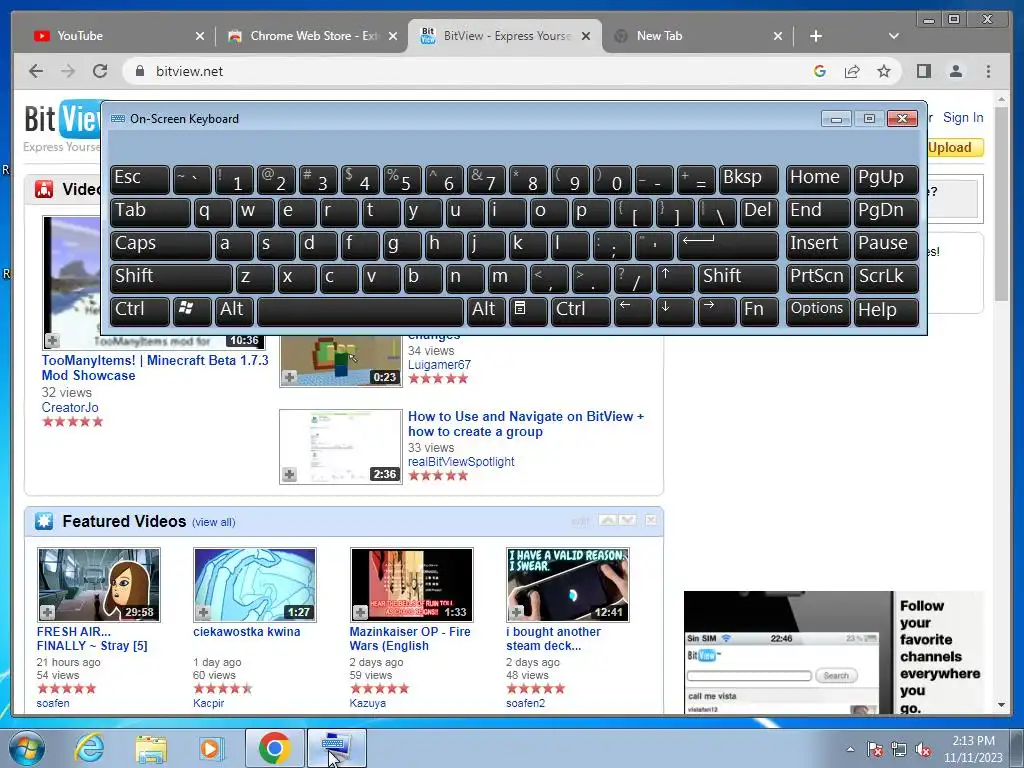
Task: Open Luigamer67 channel link
Action: click(x=439, y=365)
